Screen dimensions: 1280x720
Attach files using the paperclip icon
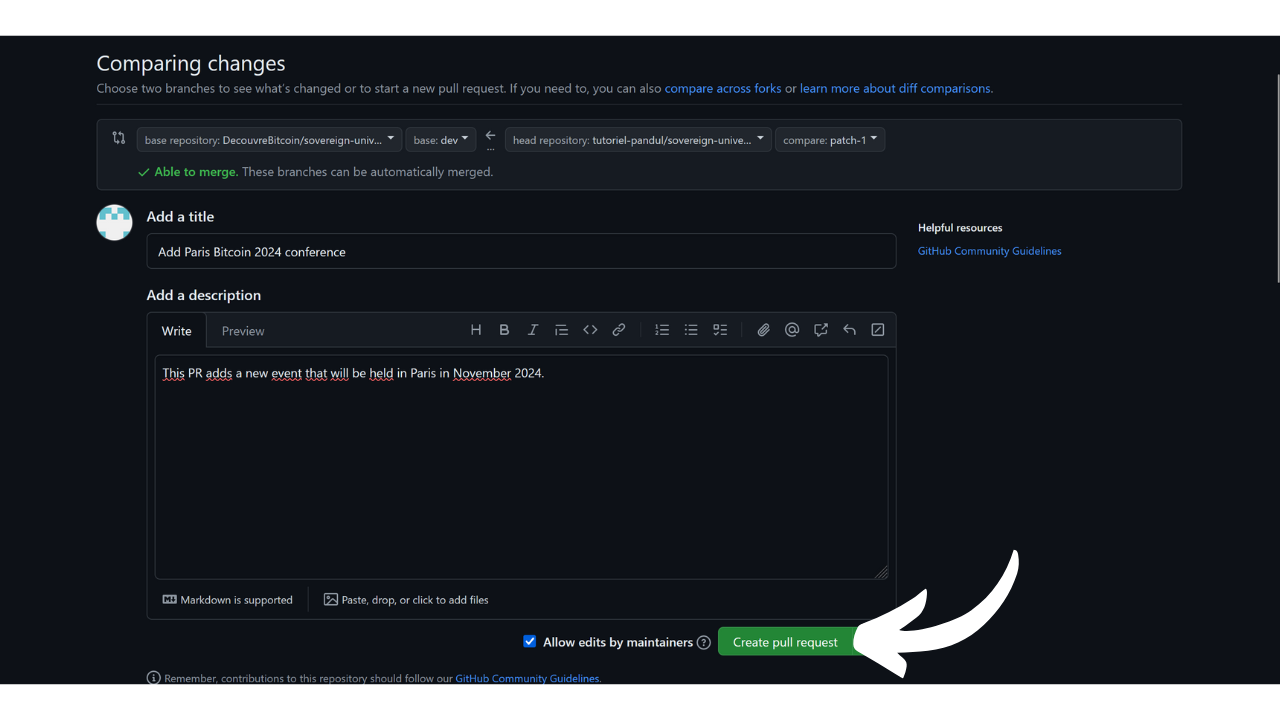click(763, 330)
